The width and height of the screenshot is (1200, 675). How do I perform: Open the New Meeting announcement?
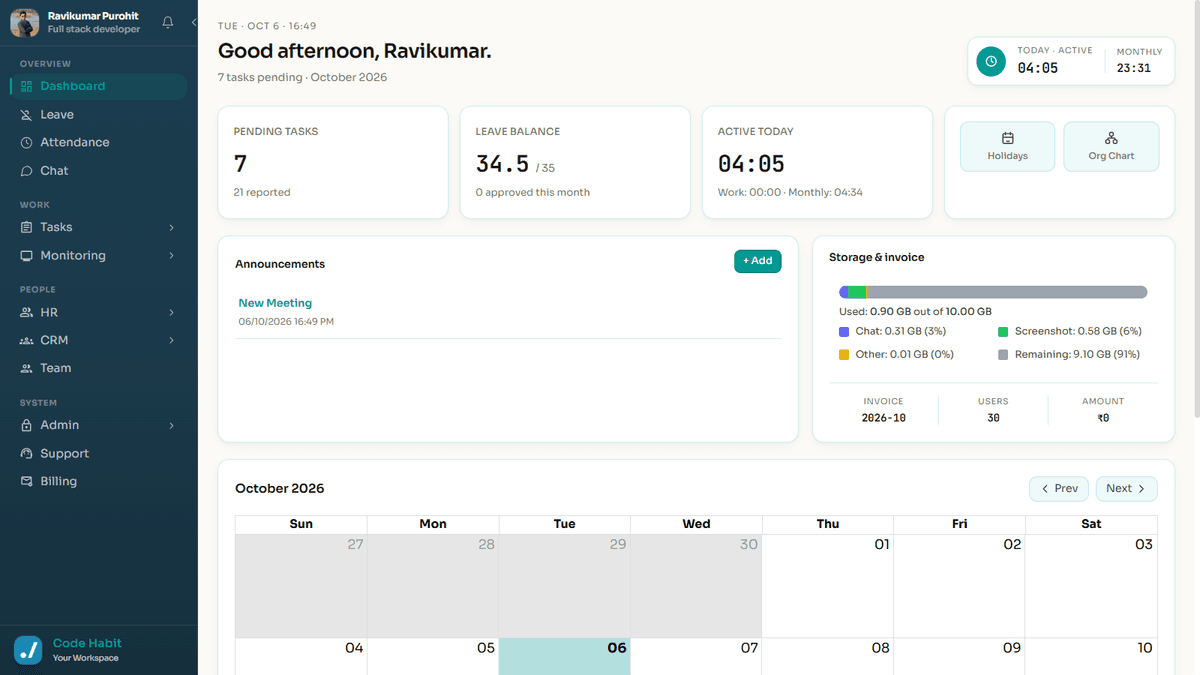tap(275, 303)
